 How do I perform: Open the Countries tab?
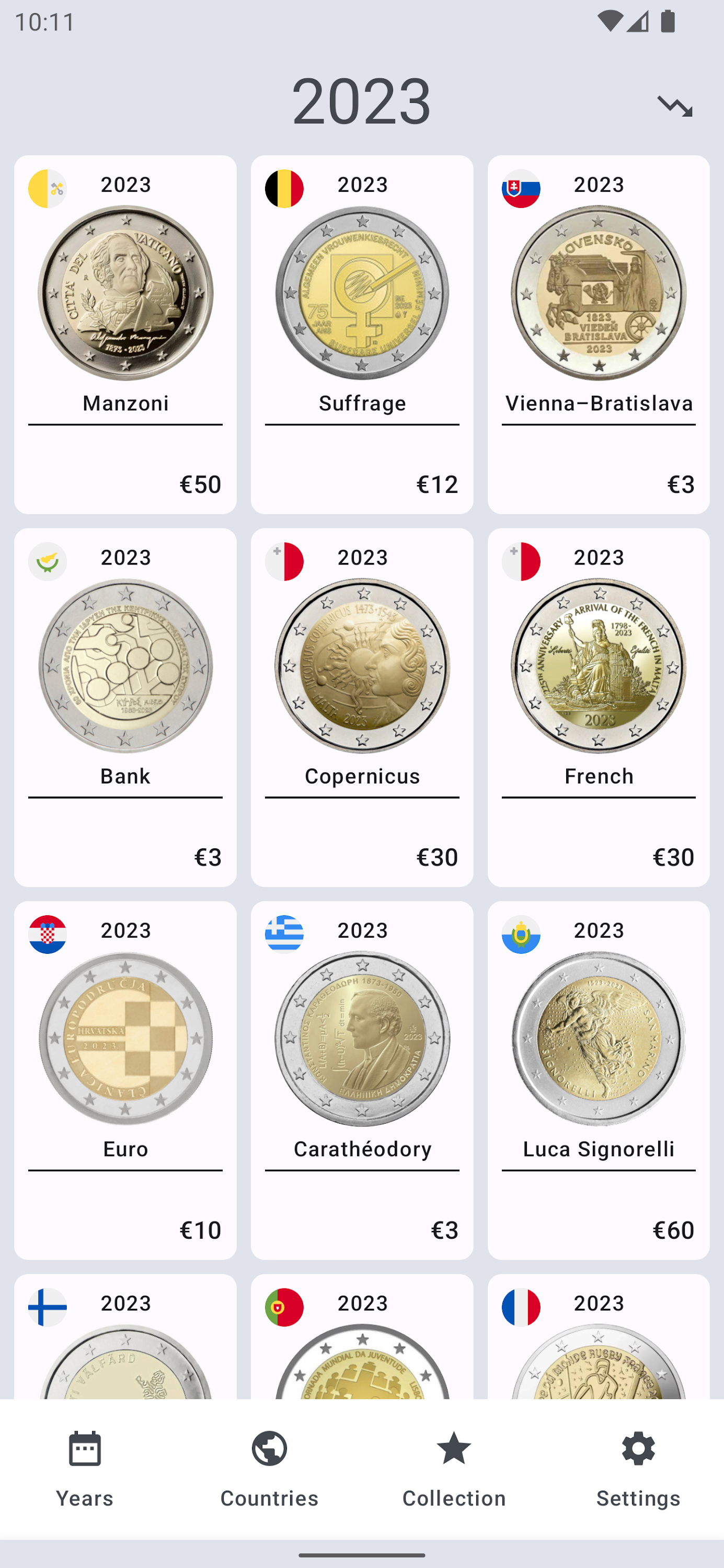(x=269, y=1469)
